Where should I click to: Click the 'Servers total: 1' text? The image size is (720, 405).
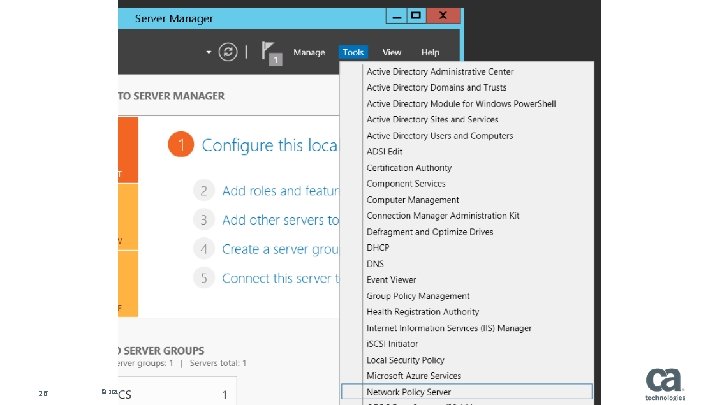(218, 363)
